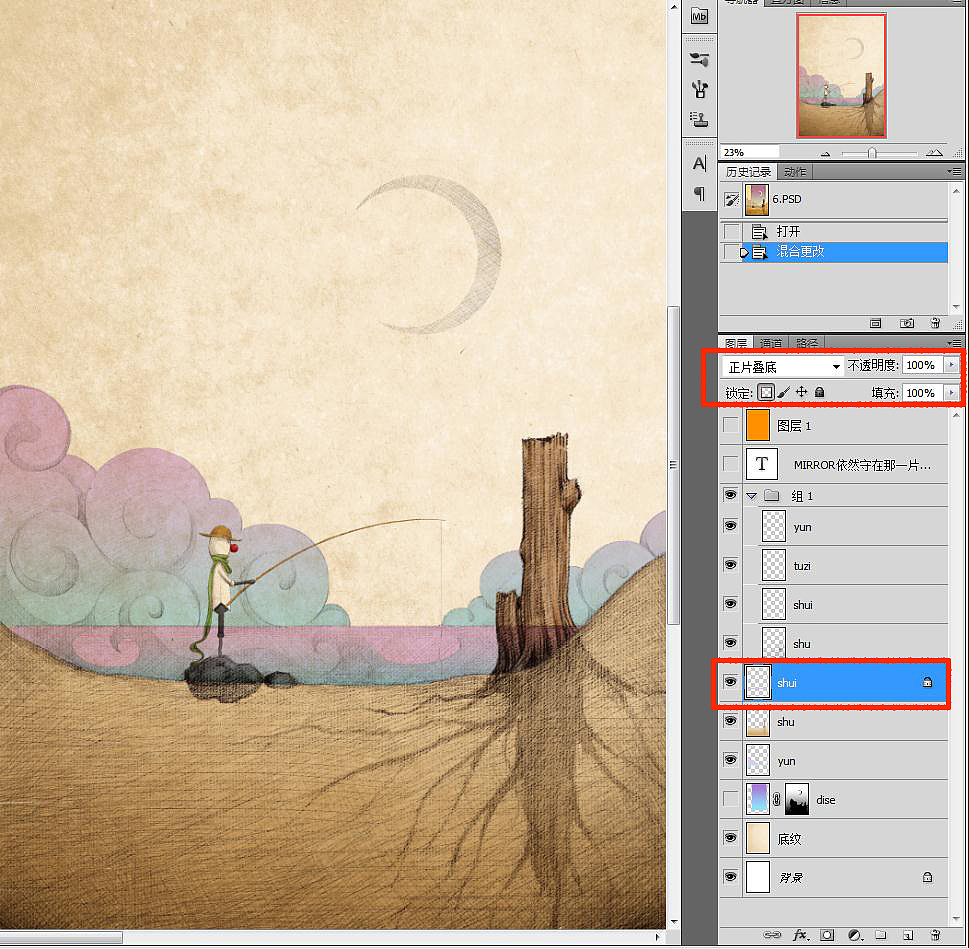Select the 打开 history state
The image size is (969, 949).
point(788,232)
